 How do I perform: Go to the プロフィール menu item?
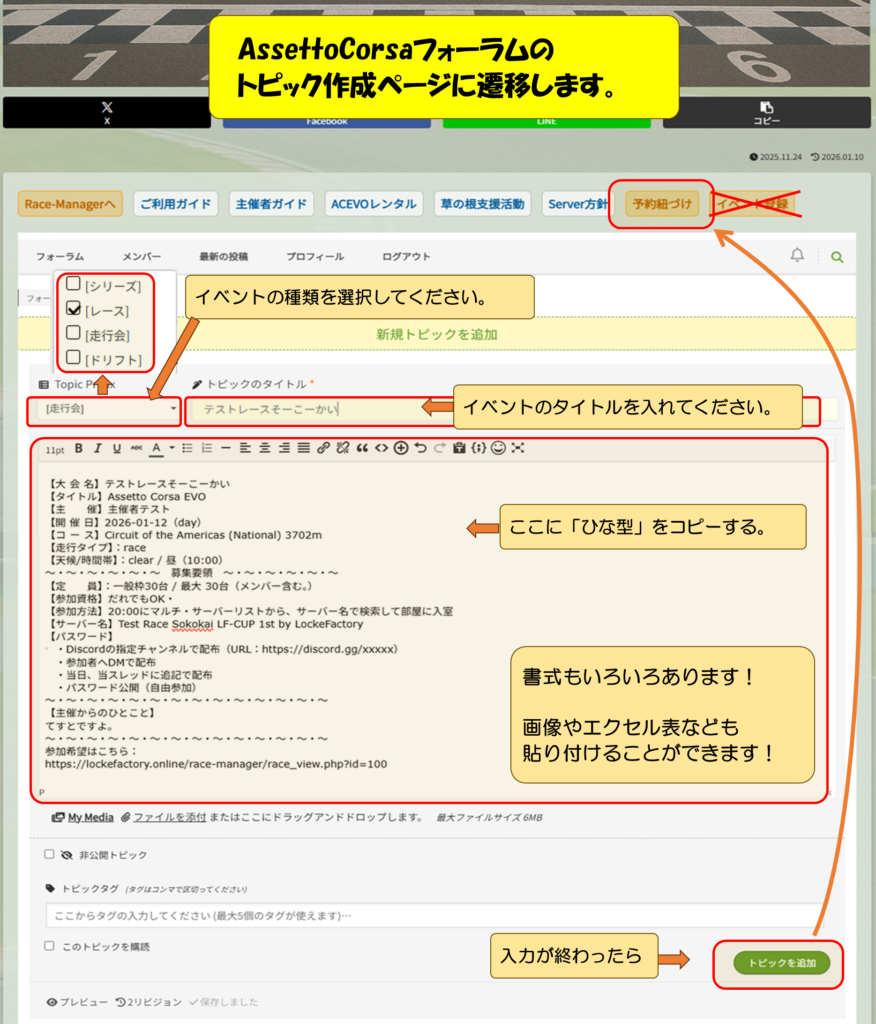tap(315, 257)
